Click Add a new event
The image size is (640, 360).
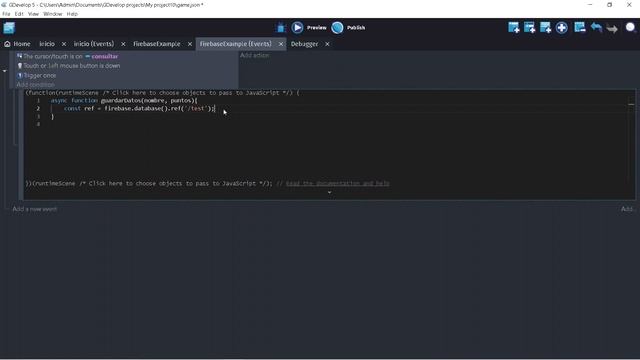(x=35, y=209)
